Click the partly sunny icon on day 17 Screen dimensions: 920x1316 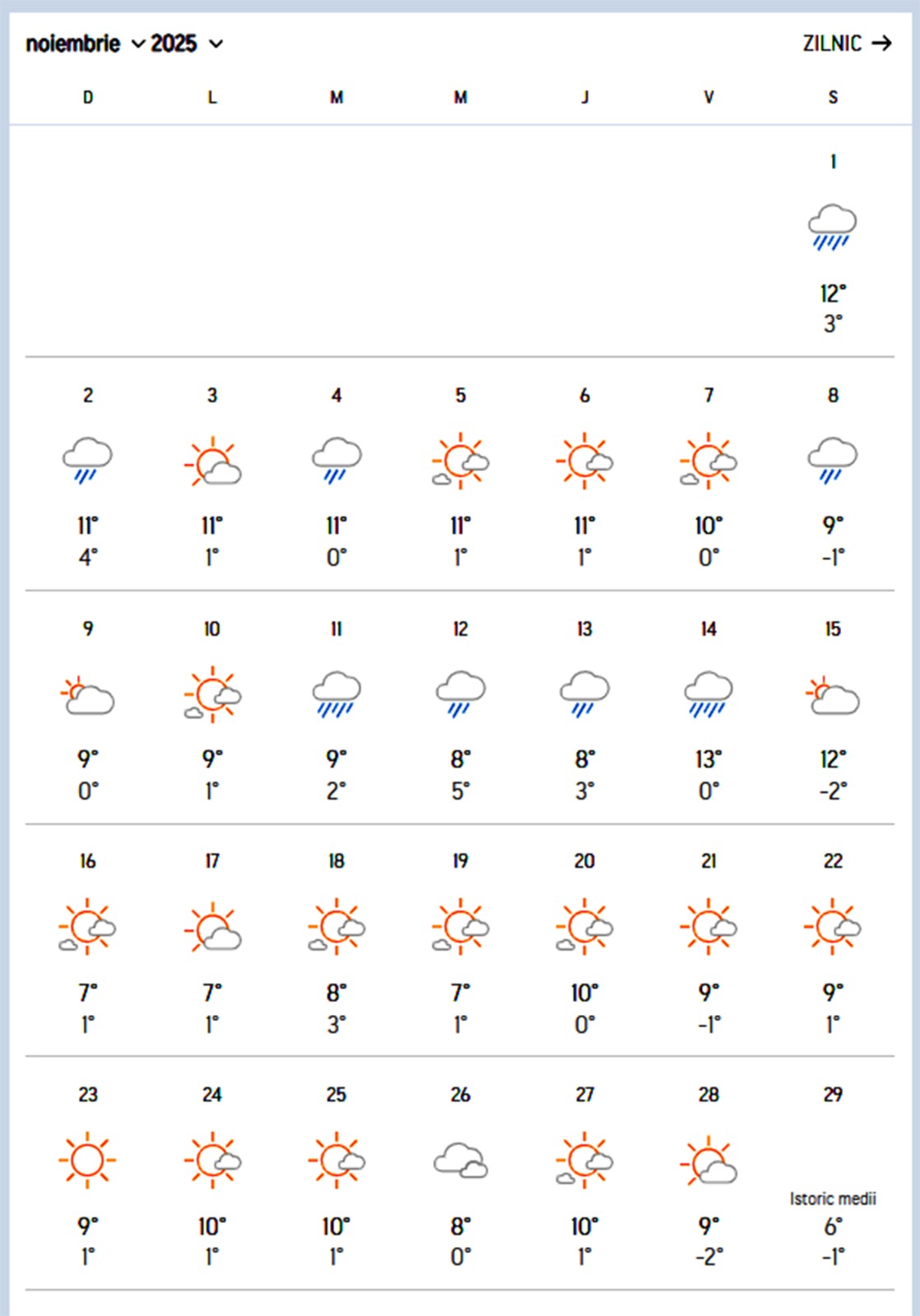(x=212, y=928)
